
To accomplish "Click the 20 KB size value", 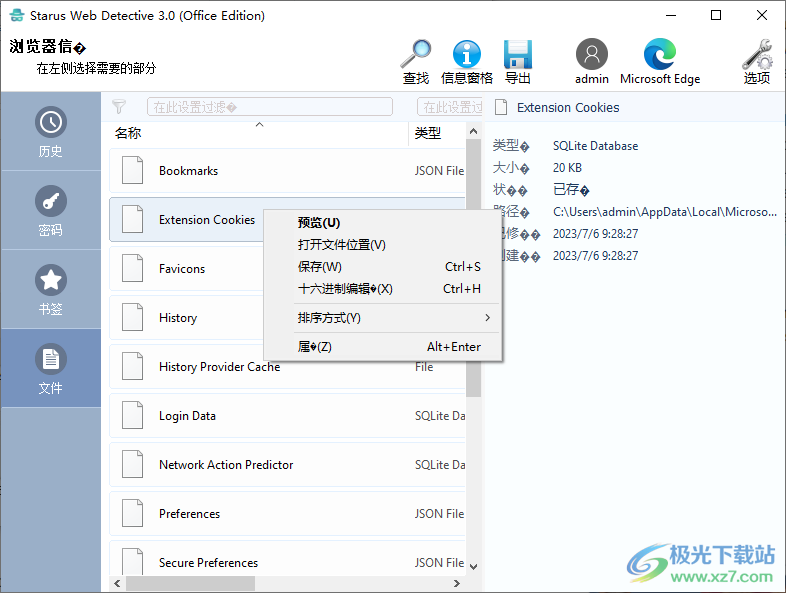I will tap(567, 168).
